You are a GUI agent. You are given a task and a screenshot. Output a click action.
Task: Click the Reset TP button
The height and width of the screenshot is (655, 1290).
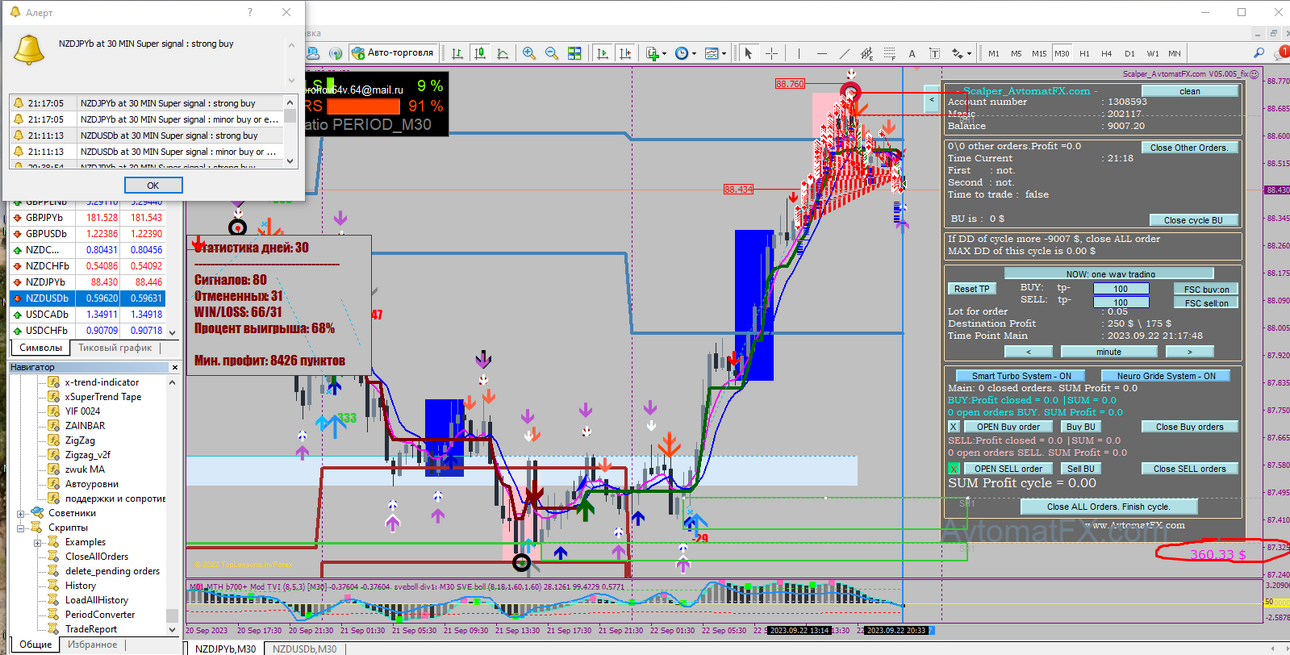point(971,289)
